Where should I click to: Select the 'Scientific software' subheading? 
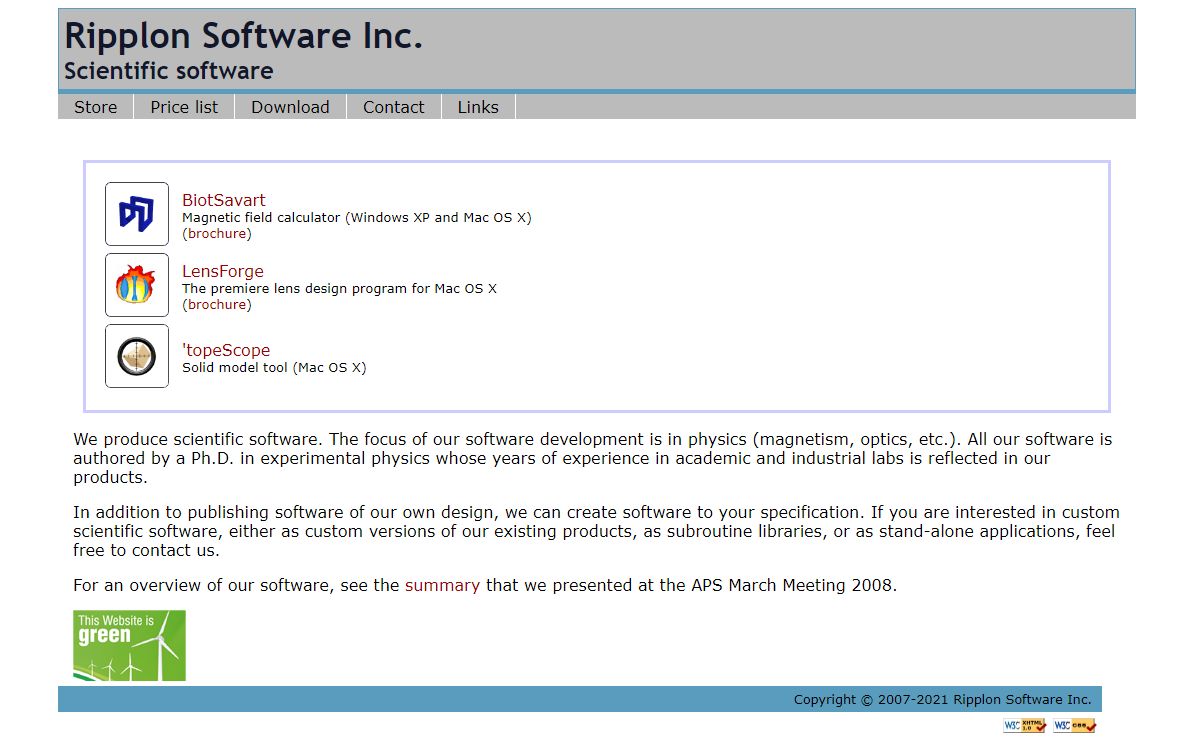pos(169,71)
